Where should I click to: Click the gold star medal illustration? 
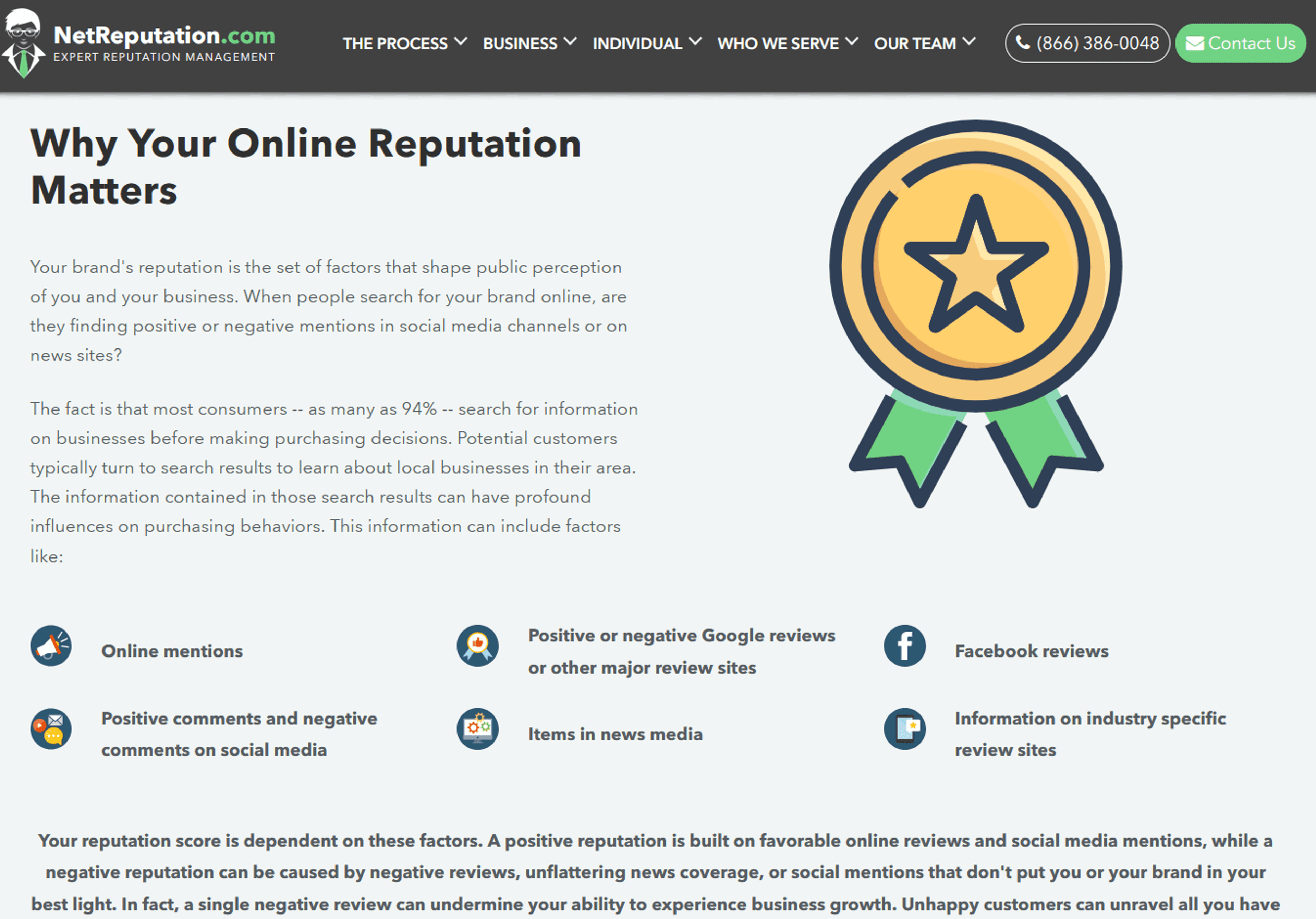pyautogui.click(x=976, y=314)
